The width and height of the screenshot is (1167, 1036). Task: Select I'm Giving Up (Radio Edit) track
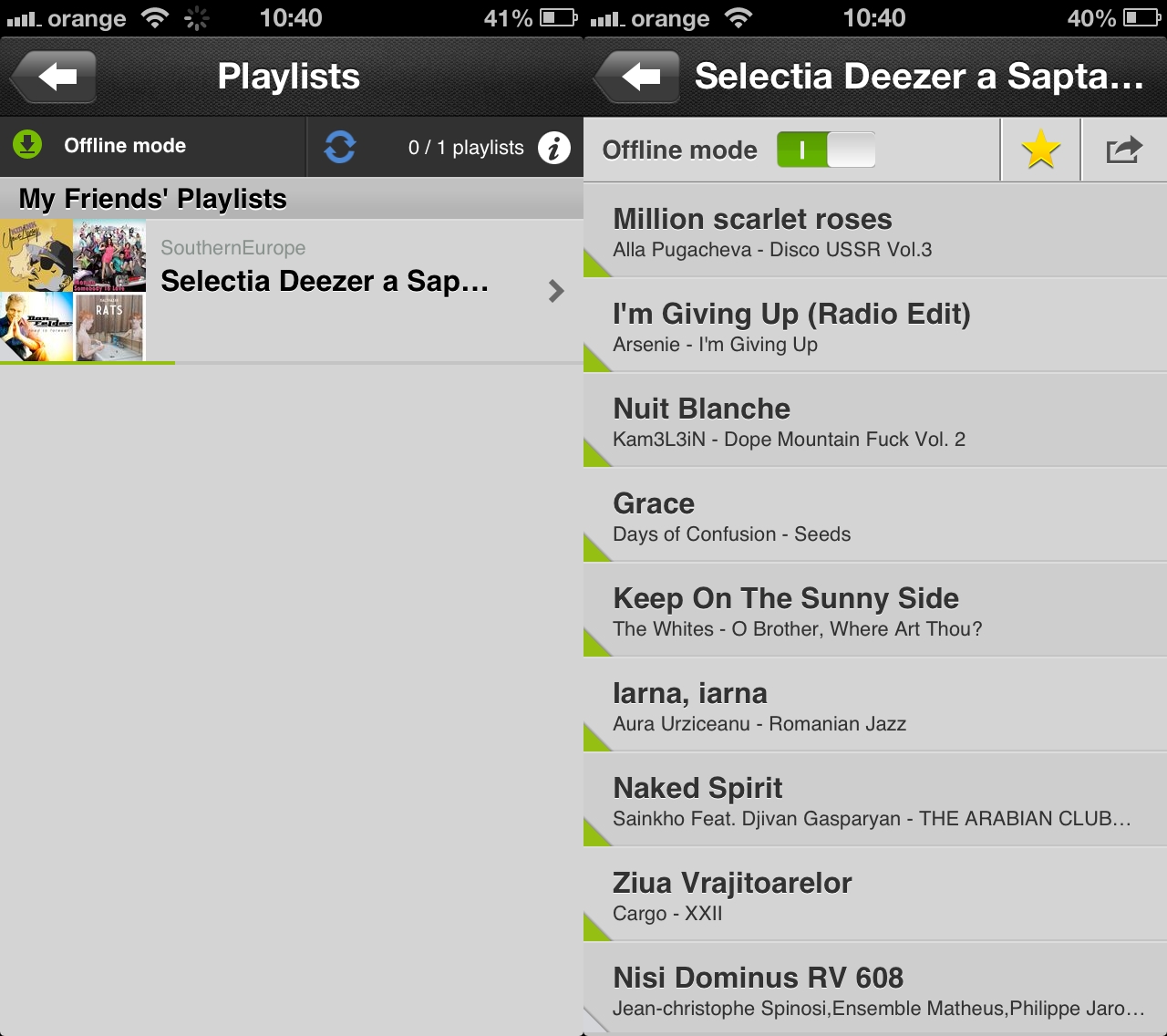[875, 325]
